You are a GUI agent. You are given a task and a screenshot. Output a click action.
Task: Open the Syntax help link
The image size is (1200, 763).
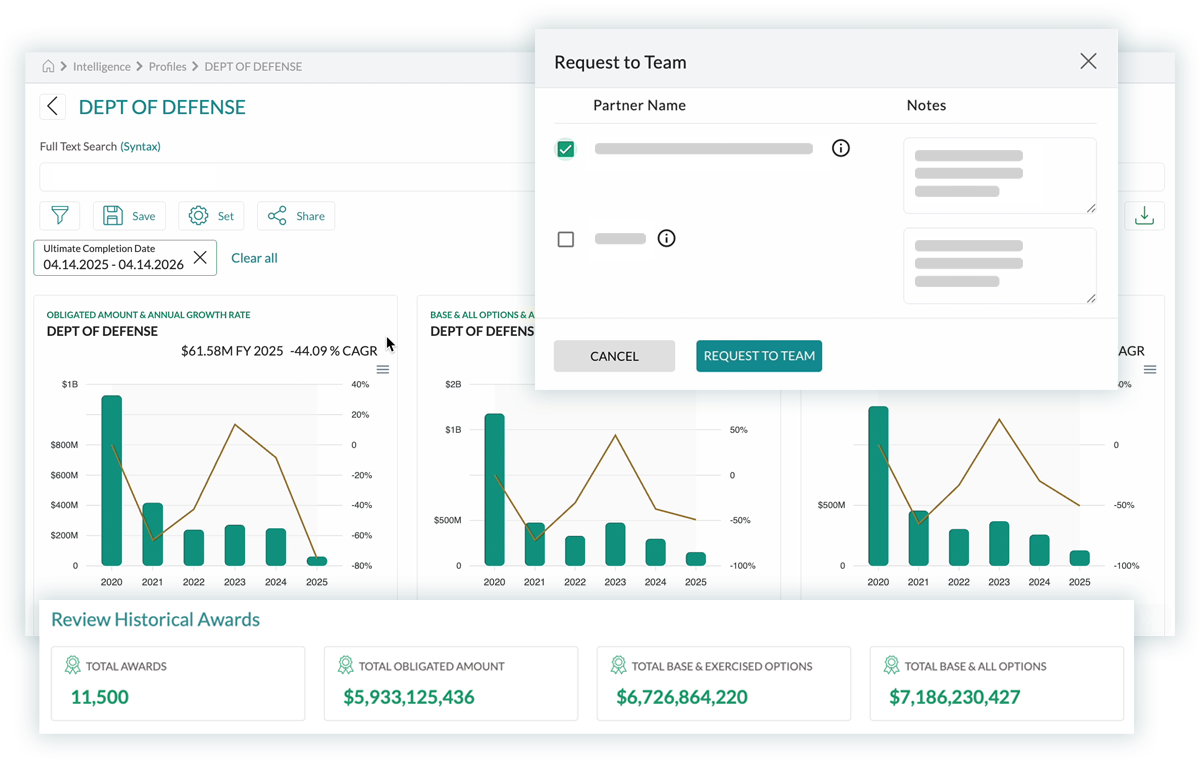tap(141, 146)
